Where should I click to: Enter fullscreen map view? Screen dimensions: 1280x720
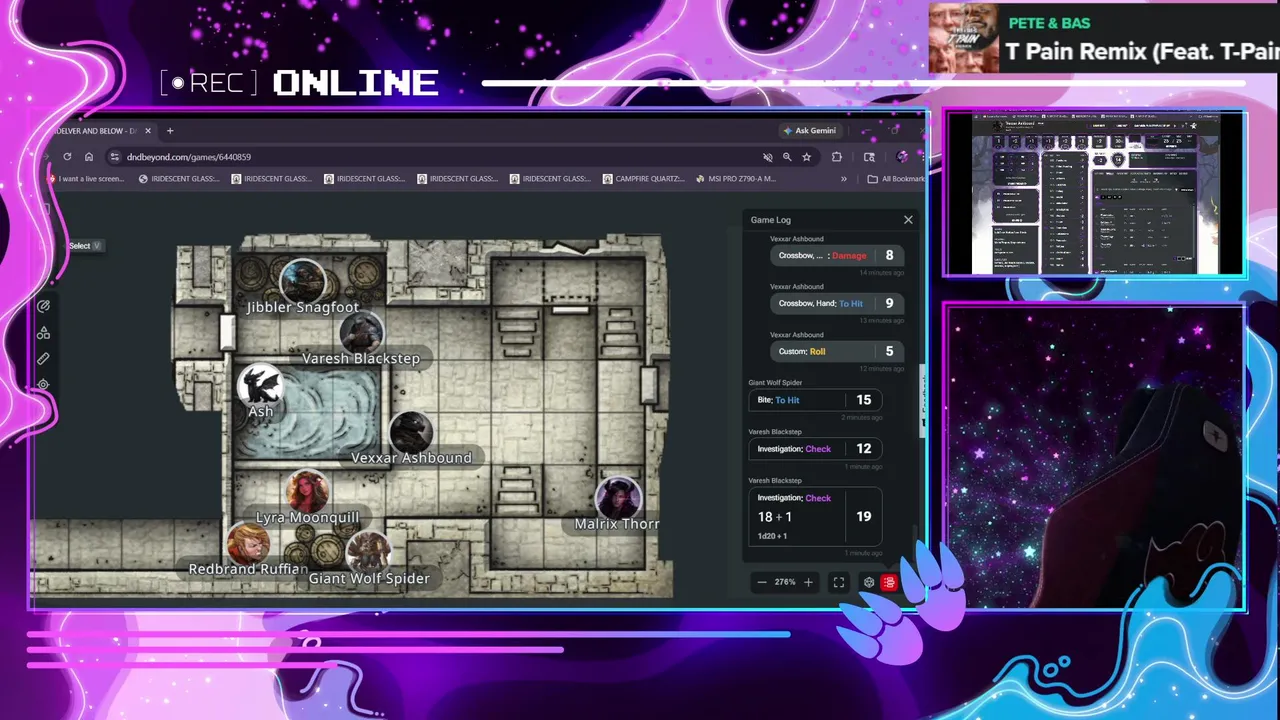tap(839, 582)
